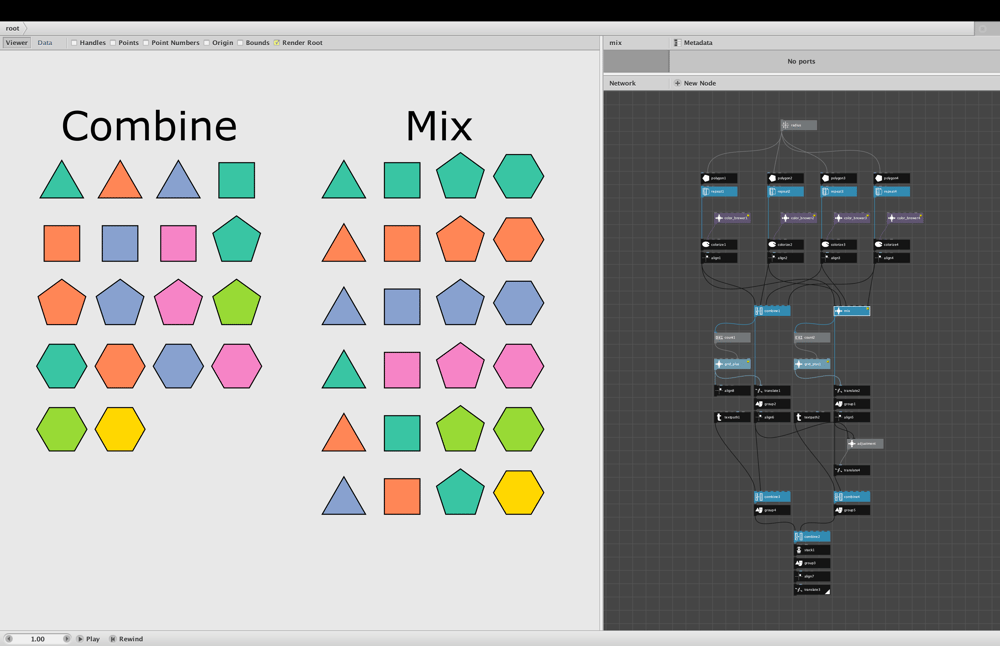Screen dimensions: 1000x646
Task: Select the adjustment node
Action: click(865, 443)
